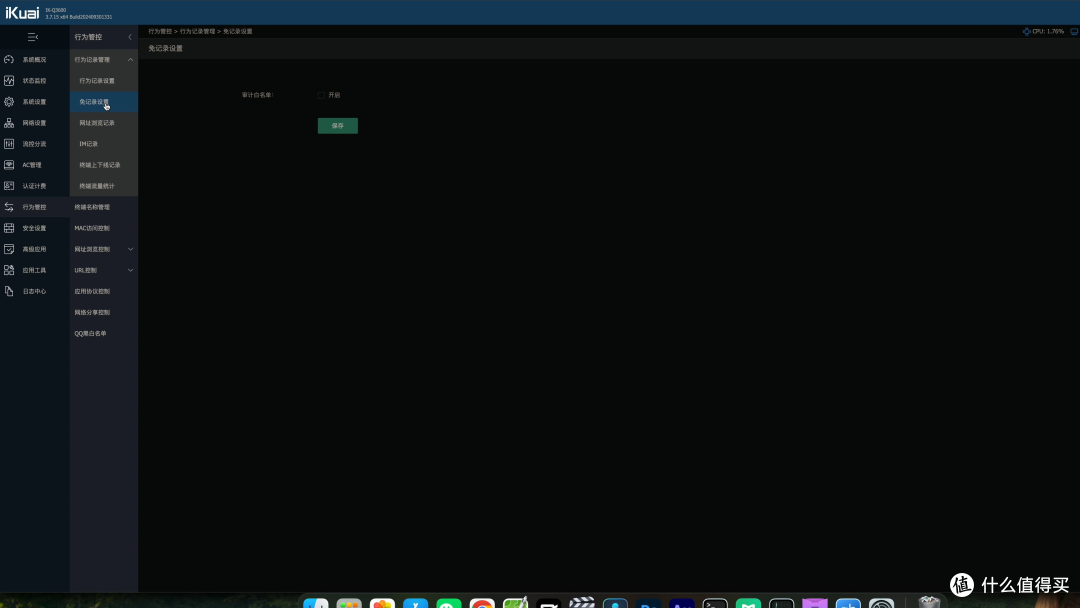Collapse the 行为记录管理 submenu group

click(x=130, y=60)
